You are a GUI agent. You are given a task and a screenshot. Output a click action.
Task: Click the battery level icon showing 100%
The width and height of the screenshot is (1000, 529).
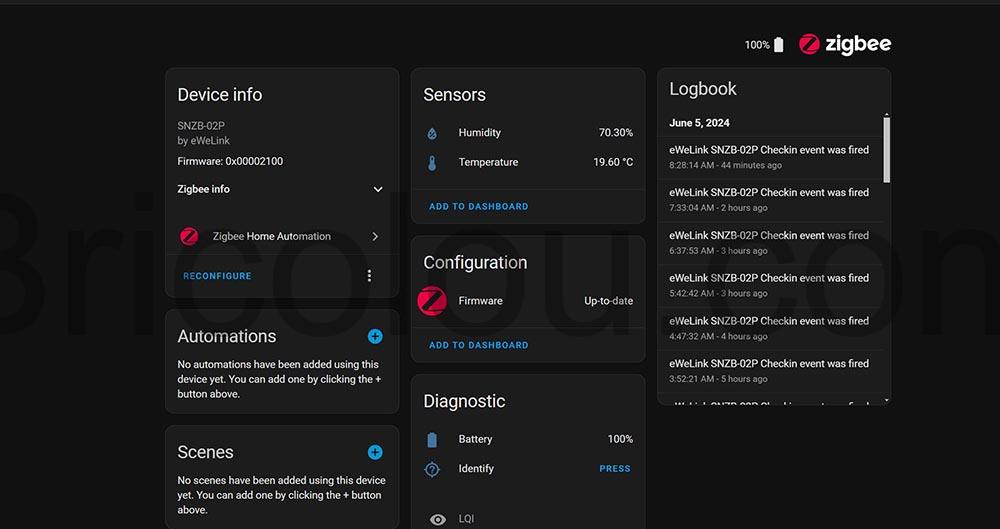coord(779,45)
